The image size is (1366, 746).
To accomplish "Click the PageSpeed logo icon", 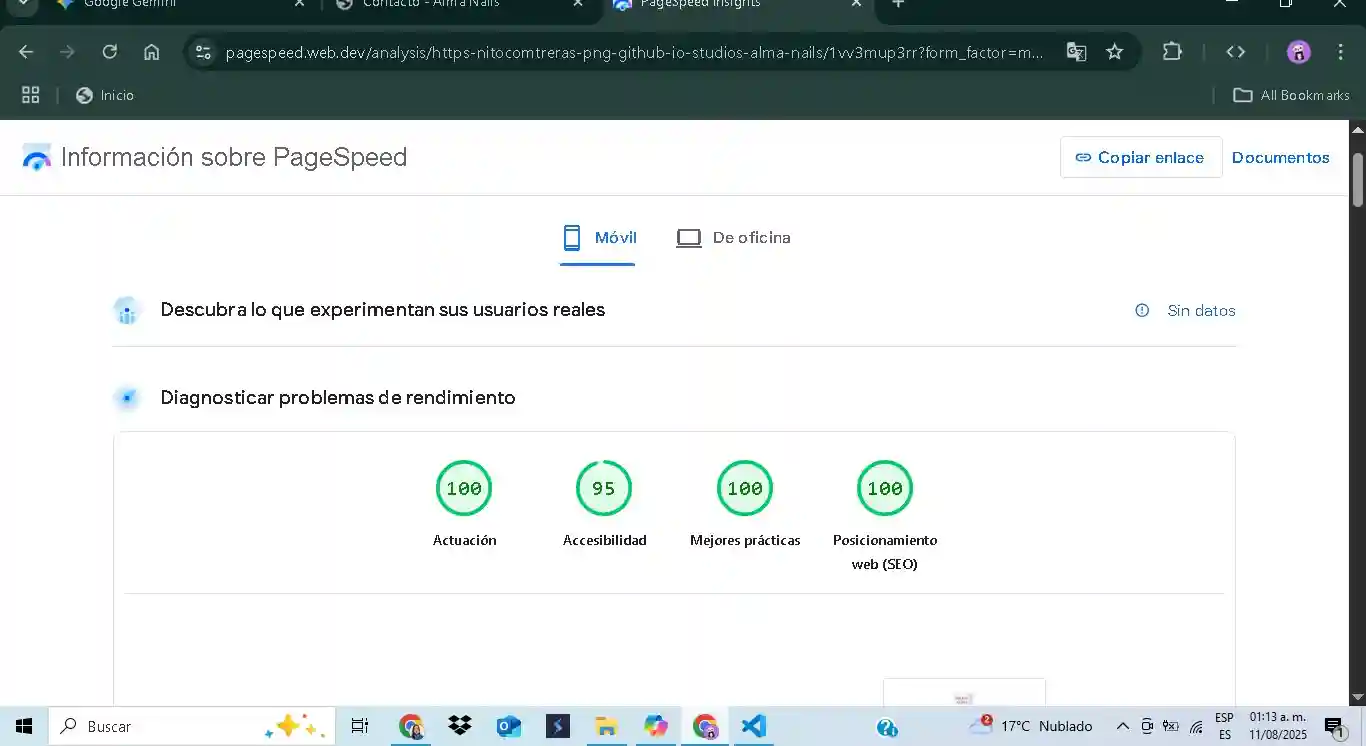I will coord(37,158).
